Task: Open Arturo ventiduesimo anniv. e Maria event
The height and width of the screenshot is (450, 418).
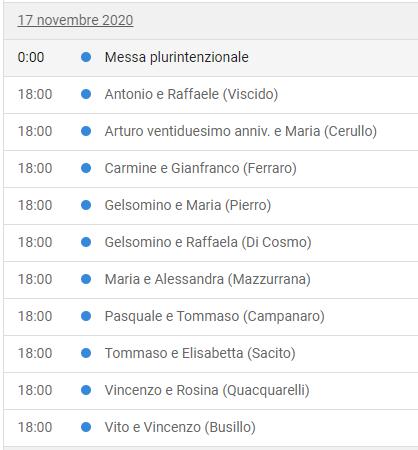Action: (x=241, y=131)
